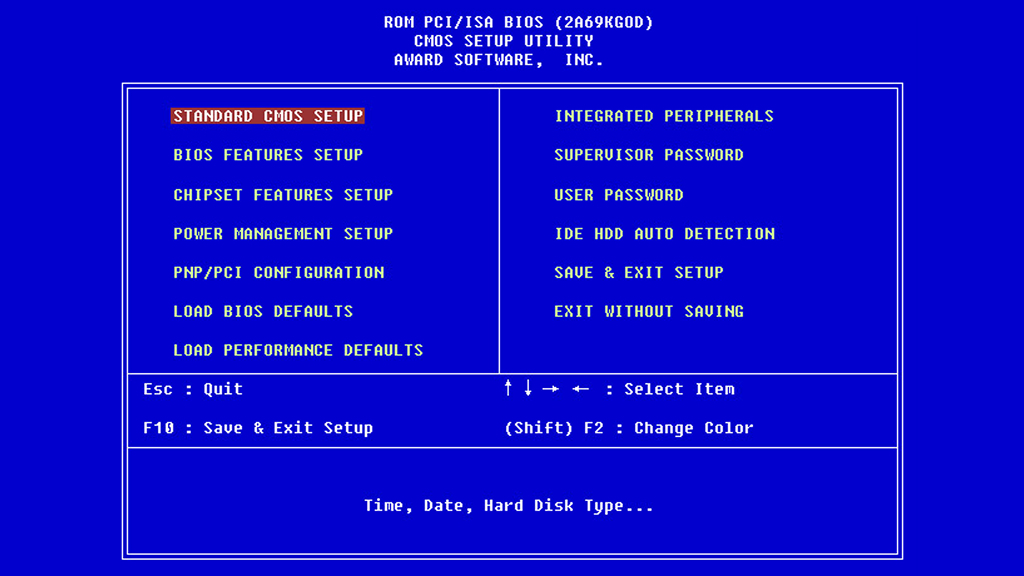The height and width of the screenshot is (576, 1024).
Task: Enter Power Management Setup
Action: [283, 233]
